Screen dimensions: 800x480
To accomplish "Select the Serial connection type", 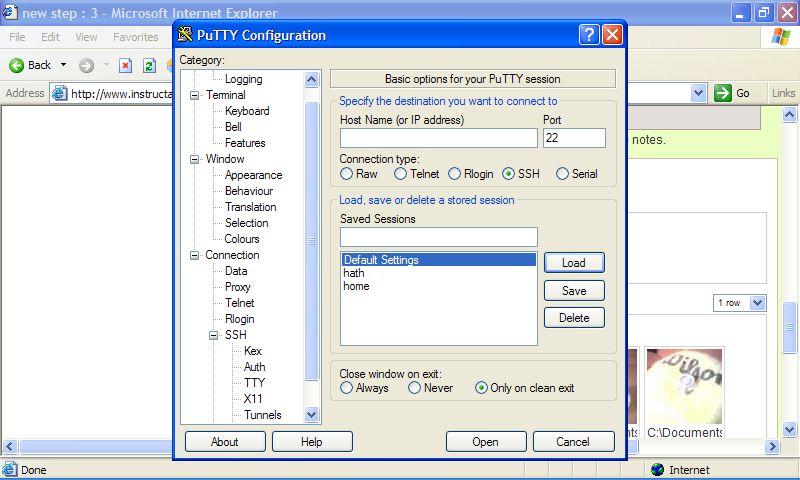I will point(562,174).
